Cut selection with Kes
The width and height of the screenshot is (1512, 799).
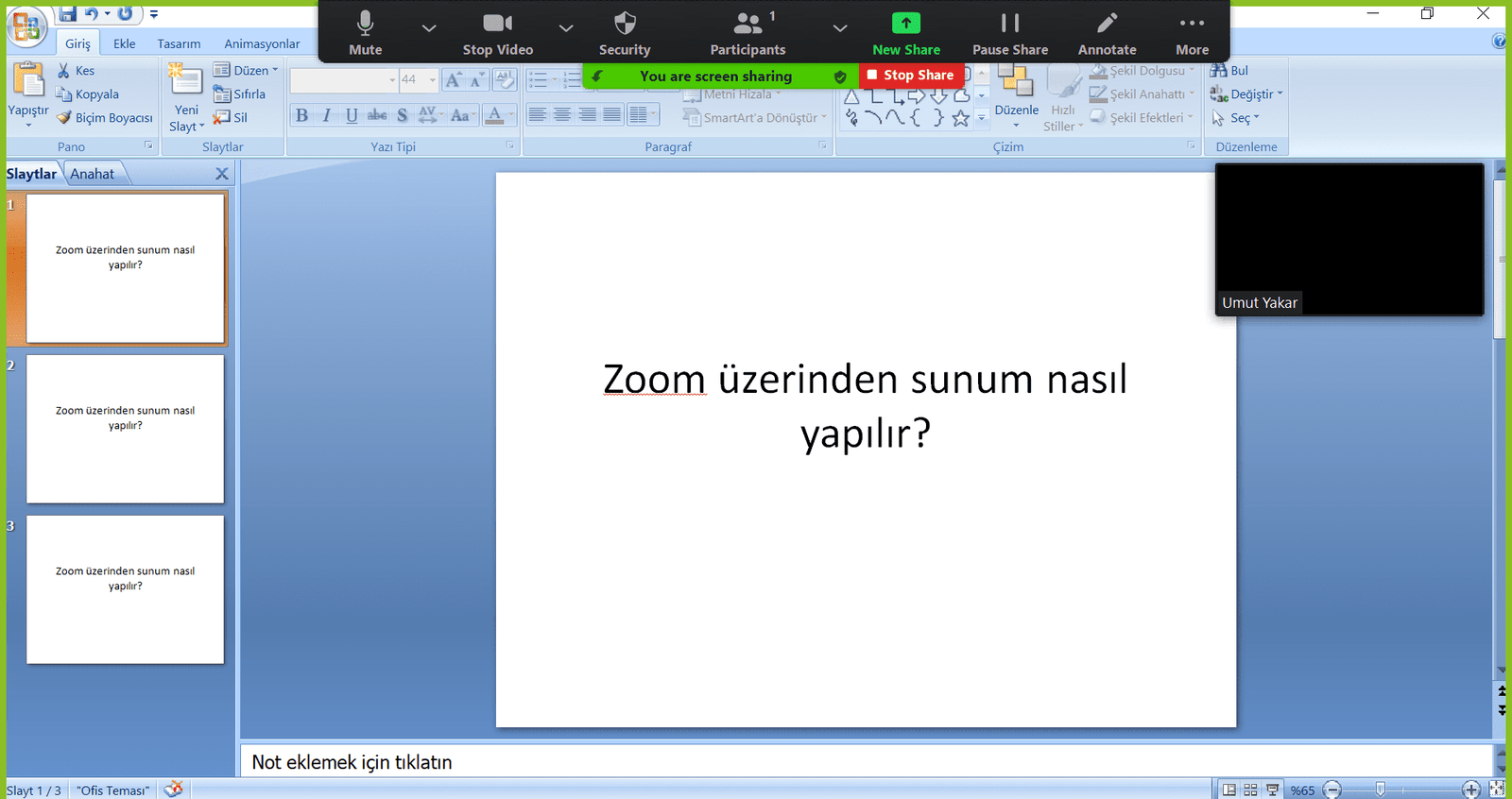click(76, 71)
